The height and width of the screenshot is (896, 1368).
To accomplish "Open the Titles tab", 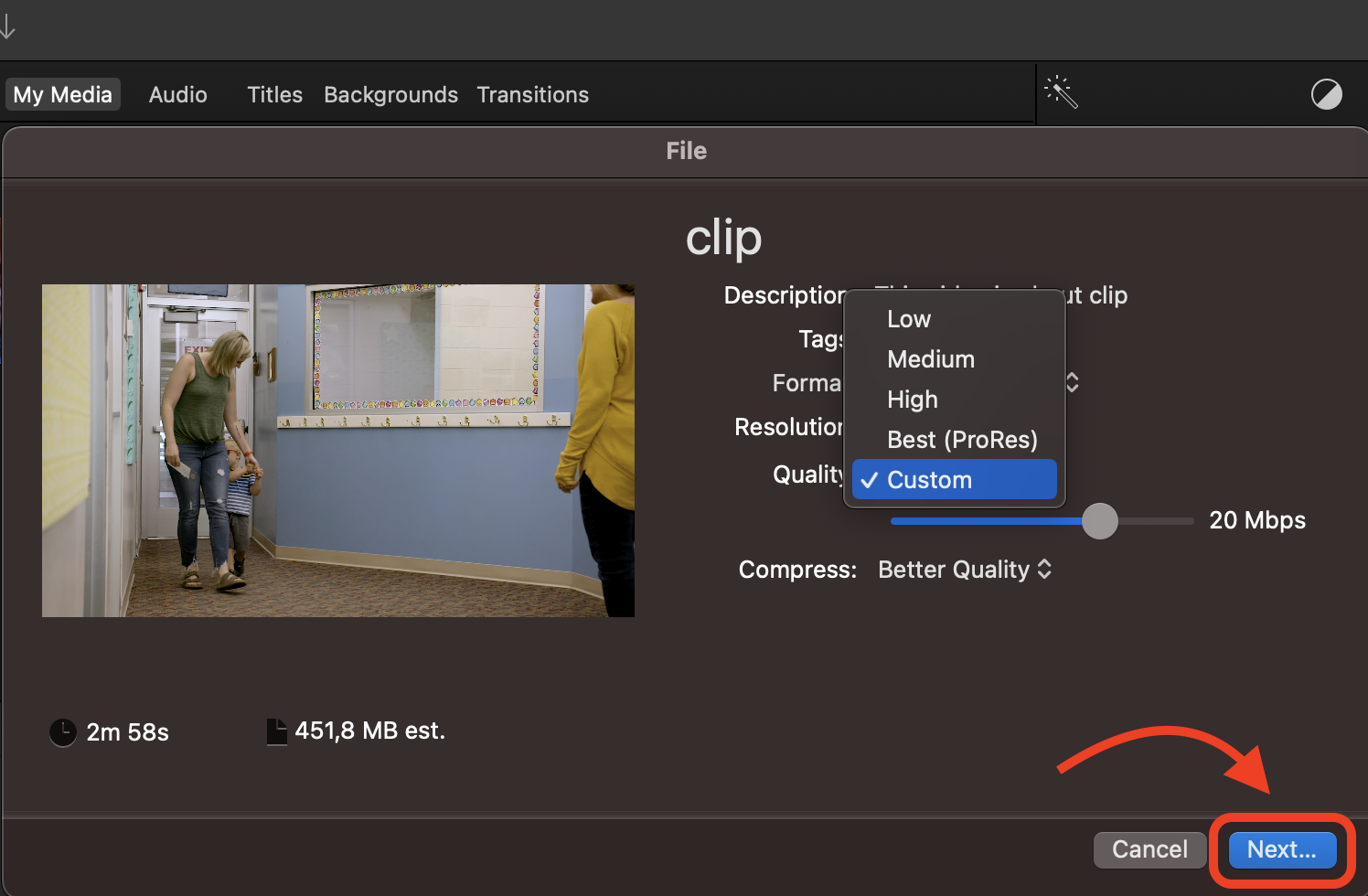I will pyautogui.click(x=274, y=94).
